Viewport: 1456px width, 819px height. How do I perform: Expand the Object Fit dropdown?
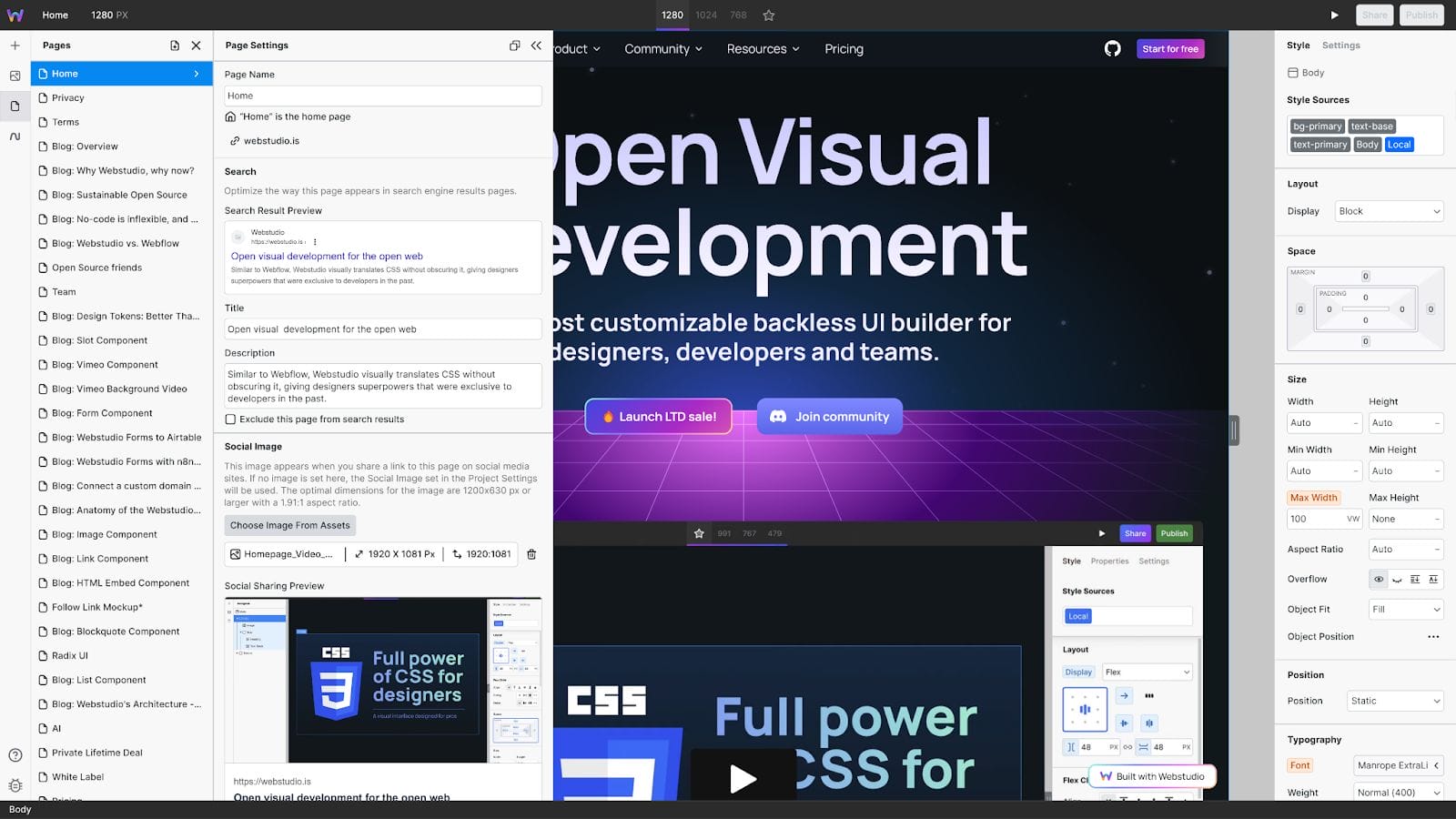coord(1405,610)
